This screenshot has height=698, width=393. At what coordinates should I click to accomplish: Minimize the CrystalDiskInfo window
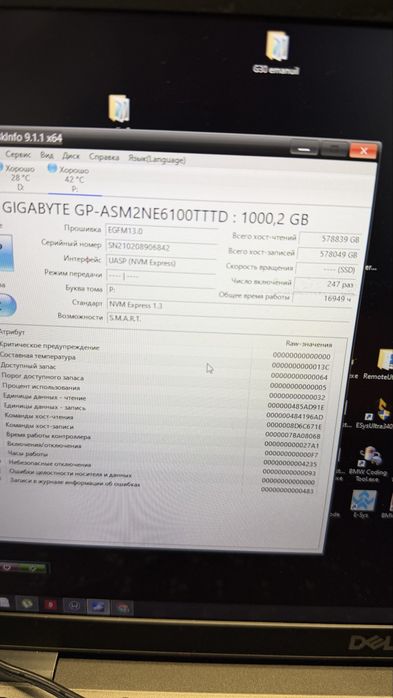304,148
